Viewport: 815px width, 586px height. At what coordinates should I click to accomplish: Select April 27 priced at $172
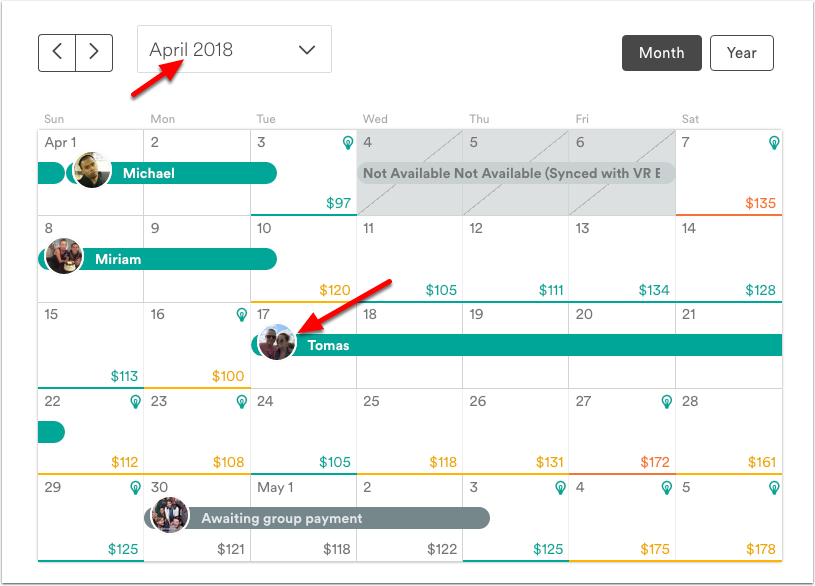(622, 432)
